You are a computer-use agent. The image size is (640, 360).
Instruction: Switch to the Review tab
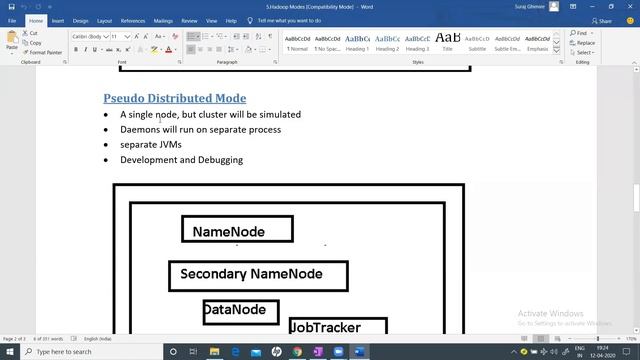tap(189, 21)
